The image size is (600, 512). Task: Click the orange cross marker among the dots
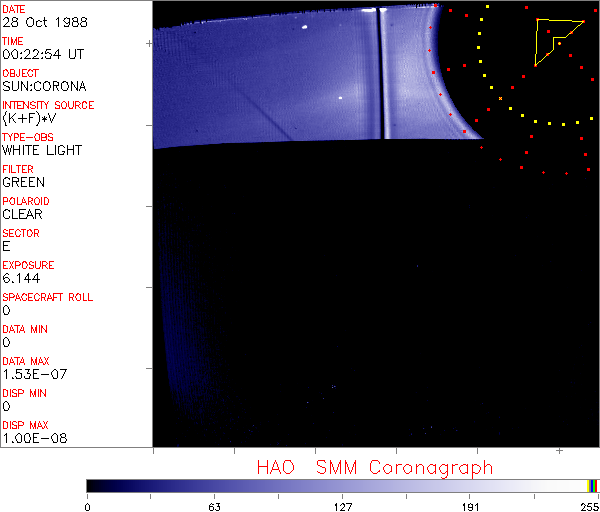(500, 98)
